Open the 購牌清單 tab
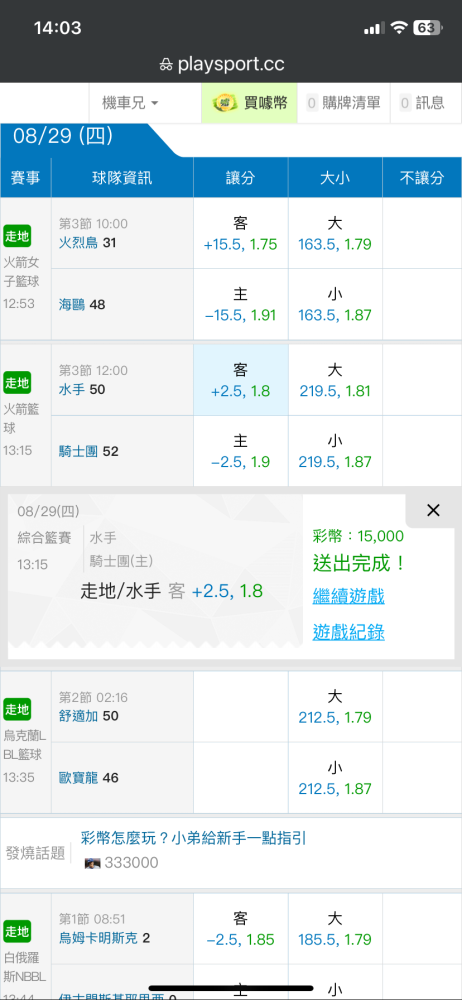Viewport: 462px width, 1000px height. pyautogui.click(x=343, y=103)
